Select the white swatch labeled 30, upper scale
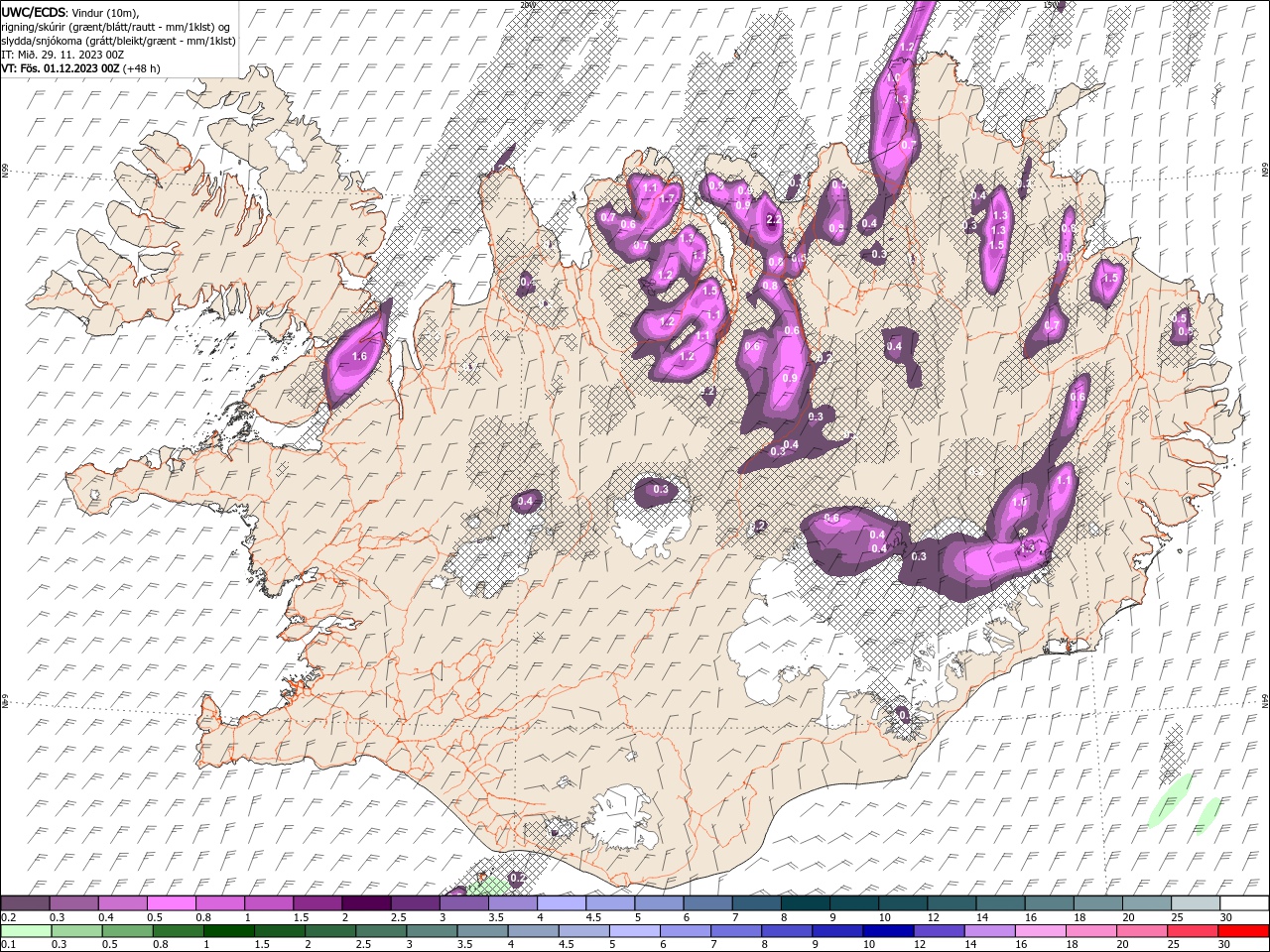The height and width of the screenshot is (952, 1270). click(1244, 903)
